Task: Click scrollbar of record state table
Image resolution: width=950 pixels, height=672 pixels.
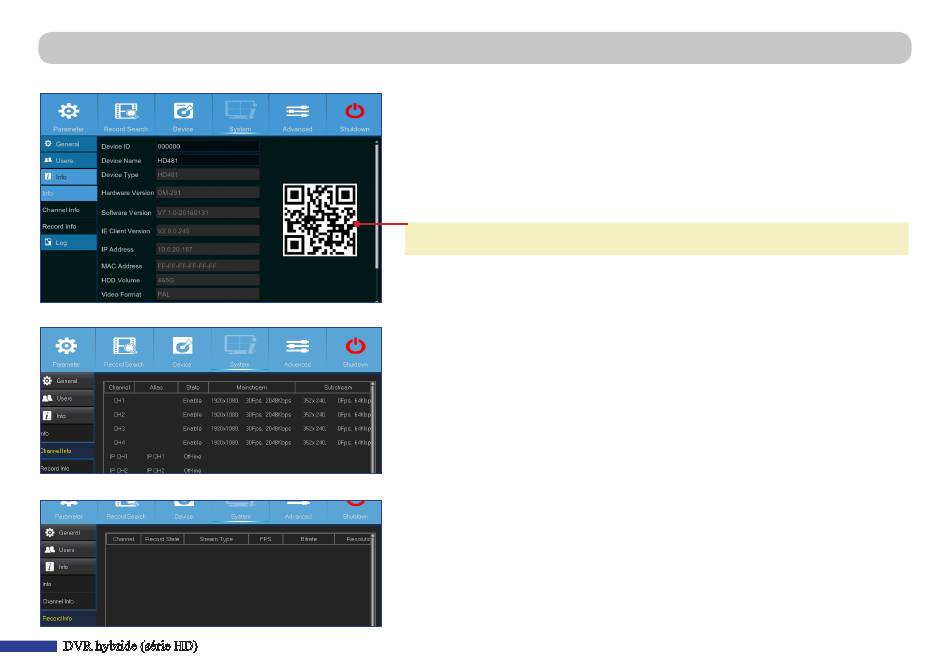Action: [x=373, y=580]
